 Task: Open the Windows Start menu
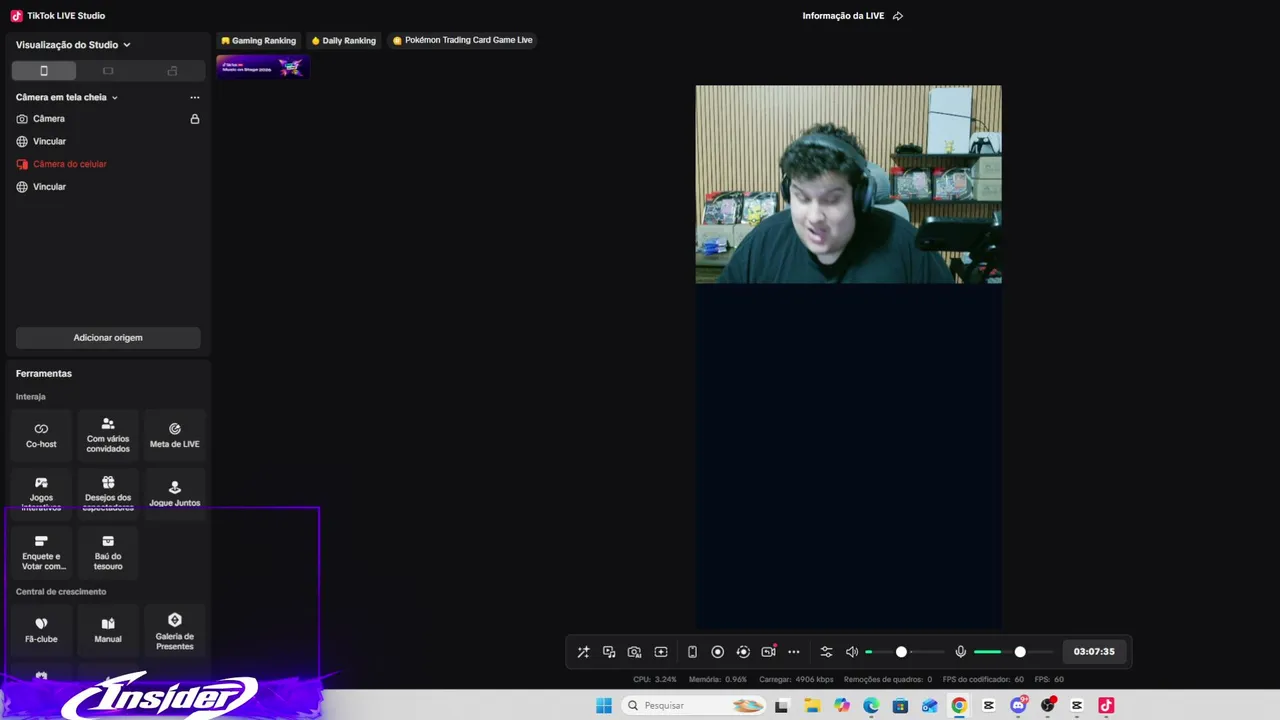[604, 705]
